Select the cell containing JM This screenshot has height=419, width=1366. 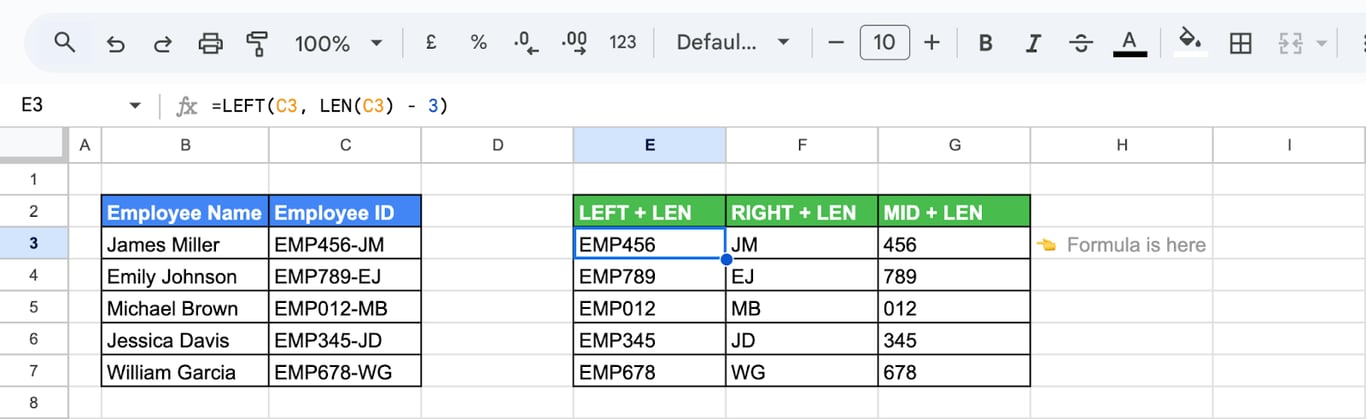point(802,244)
